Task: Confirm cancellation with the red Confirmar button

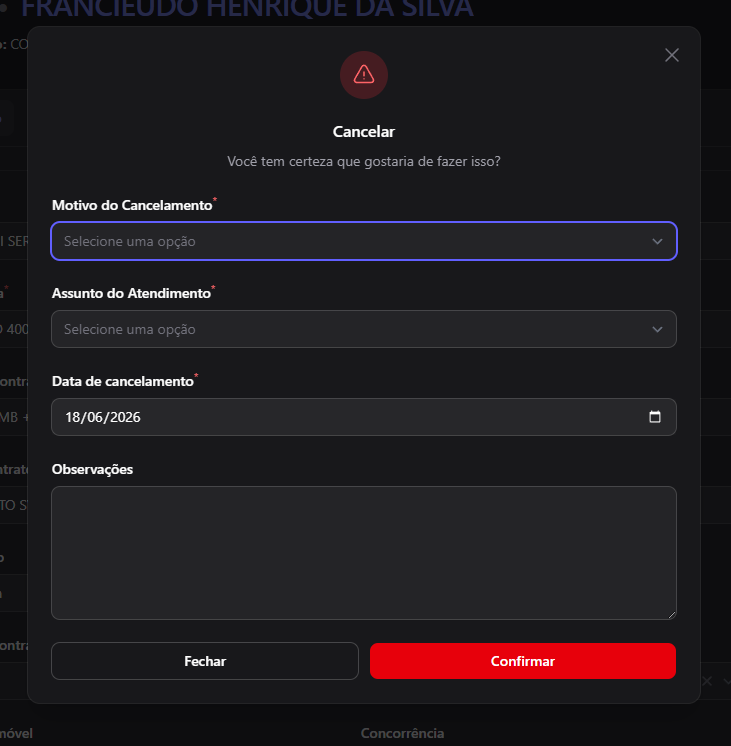Action: [523, 661]
